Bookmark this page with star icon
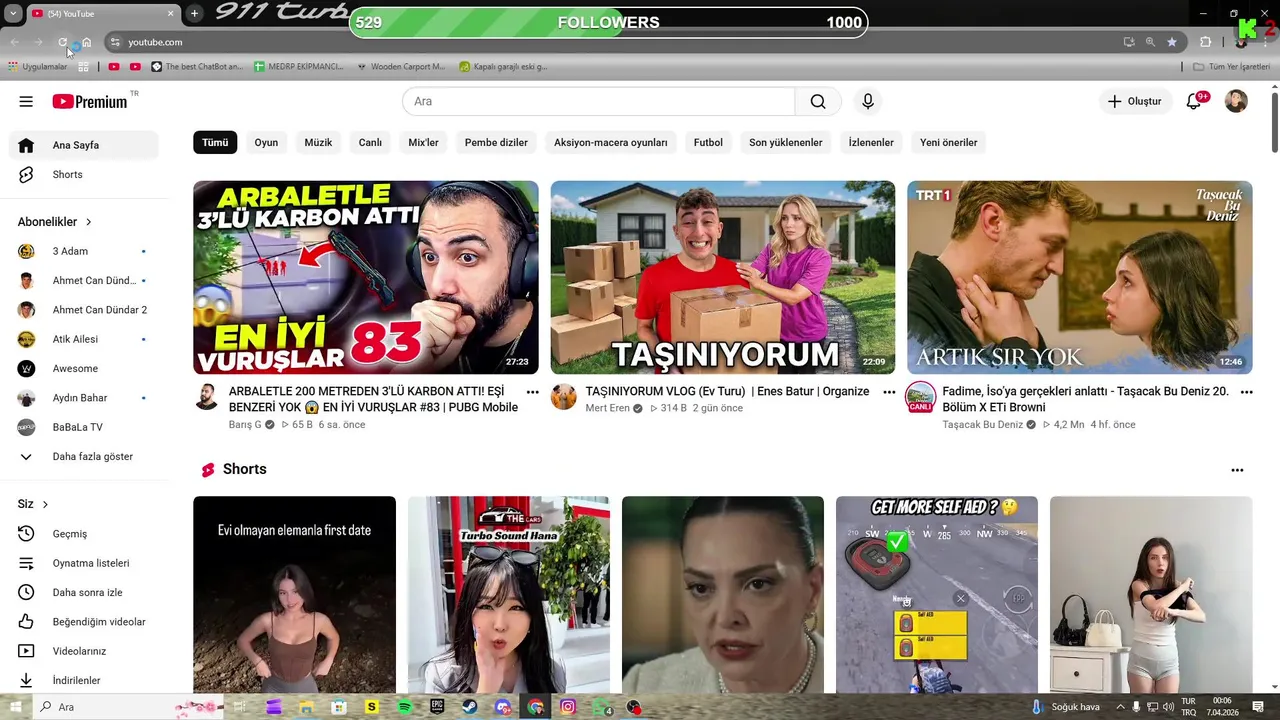Screen dimensions: 1280x720 pyautogui.click(x=1172, y=42)
